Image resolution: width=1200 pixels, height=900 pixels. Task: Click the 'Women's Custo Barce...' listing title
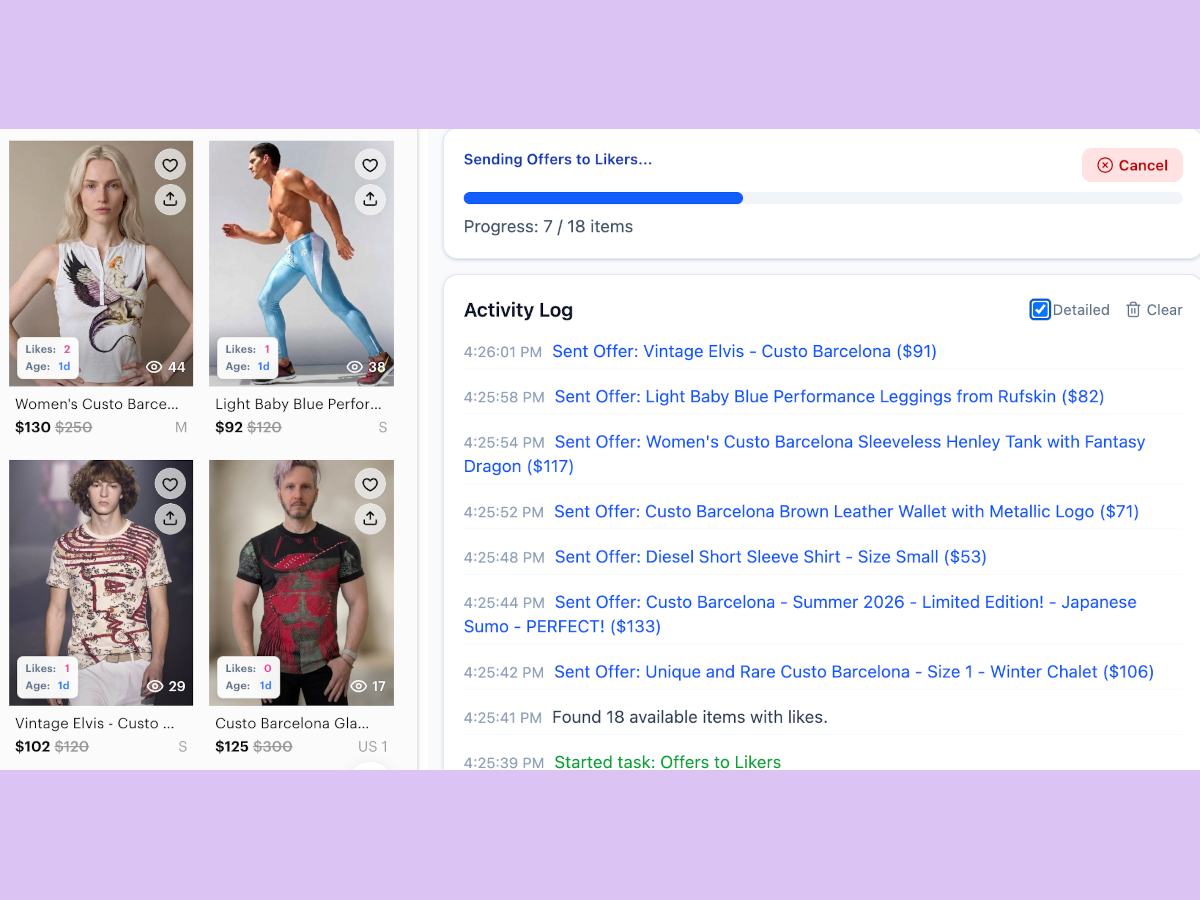click(97, 404)
